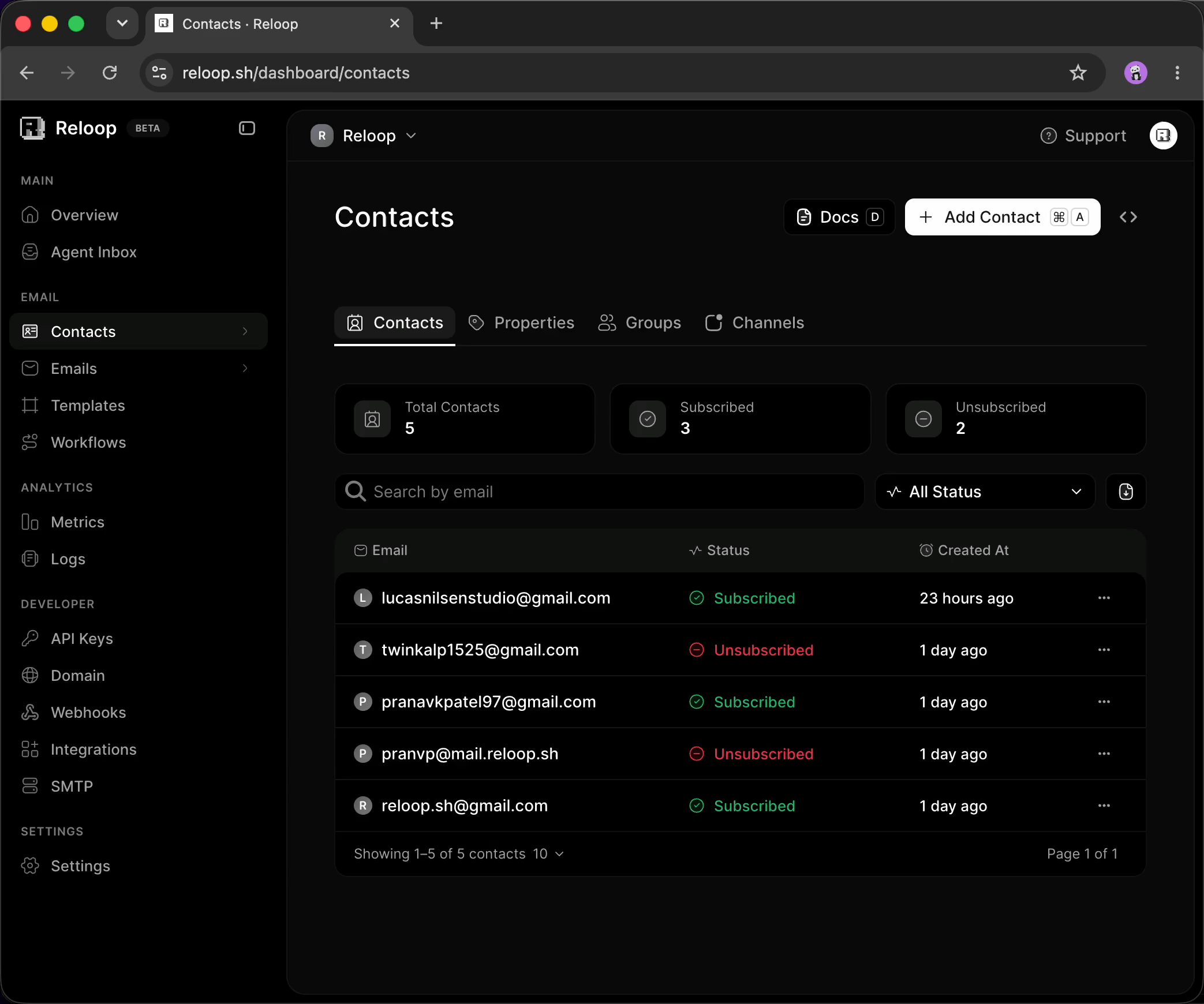
Task: Collapse the sidebar with the panel icon
Action: [247, 128]
